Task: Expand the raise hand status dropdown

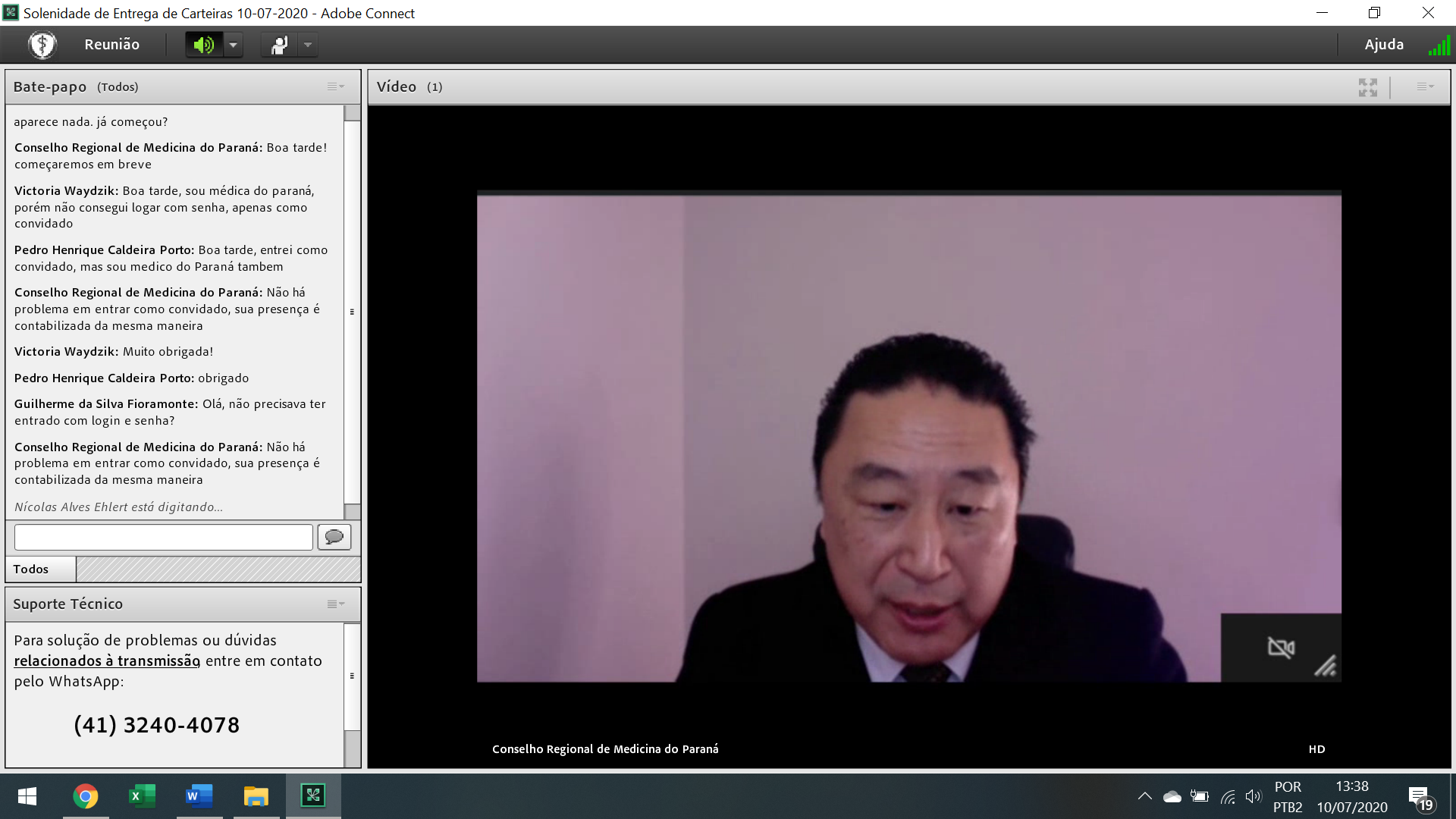Action: (x=308, y=45)
